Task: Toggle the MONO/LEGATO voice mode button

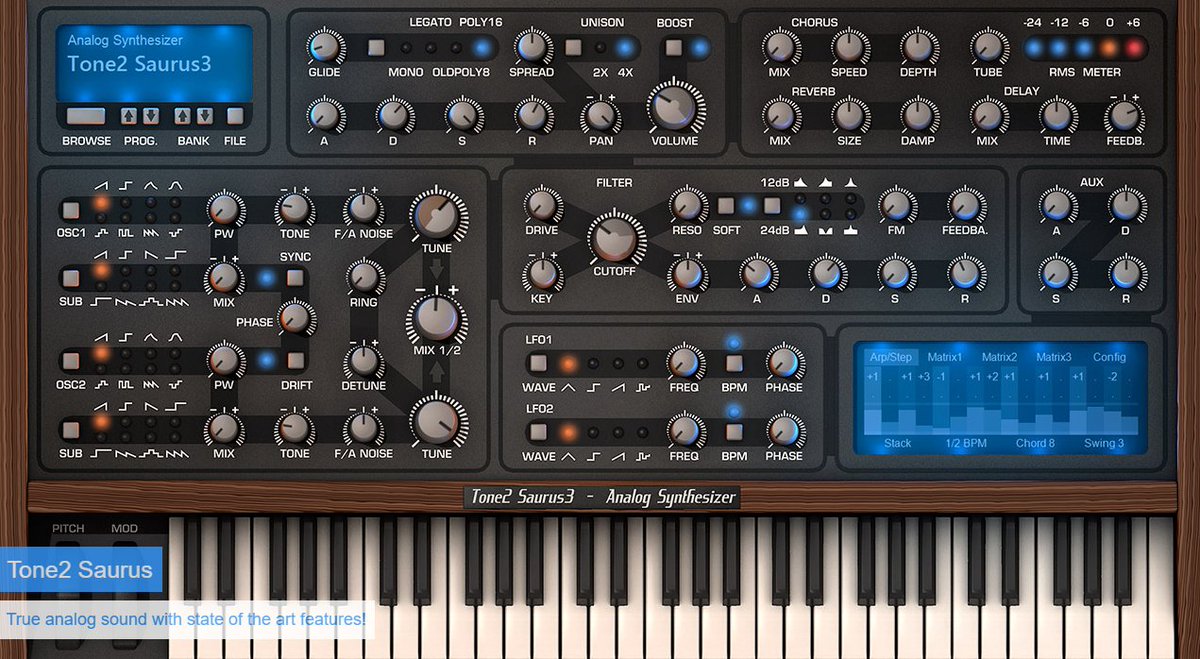Action: pyautogui.click(x=376, y=47)
